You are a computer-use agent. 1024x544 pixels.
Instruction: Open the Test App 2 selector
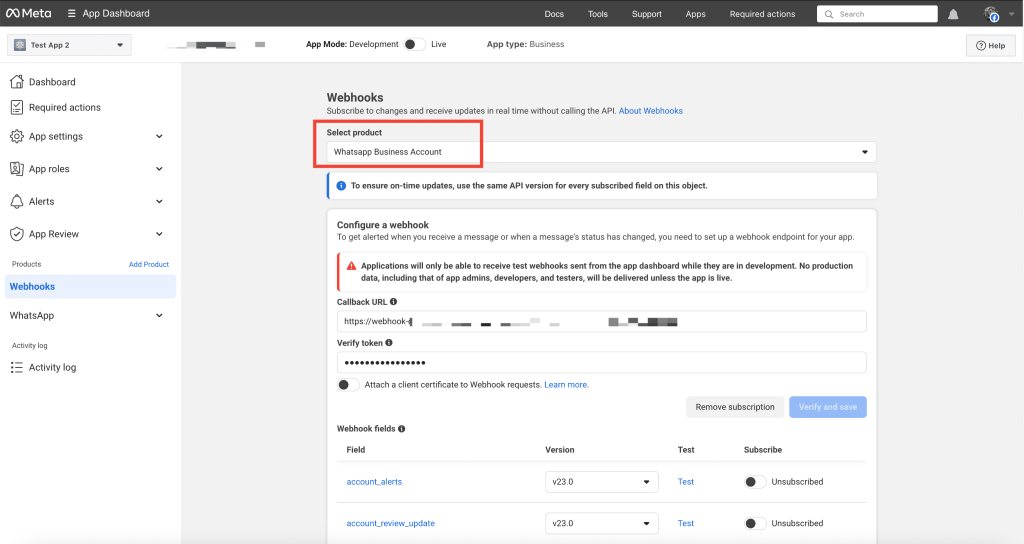[x=69, y=45]
